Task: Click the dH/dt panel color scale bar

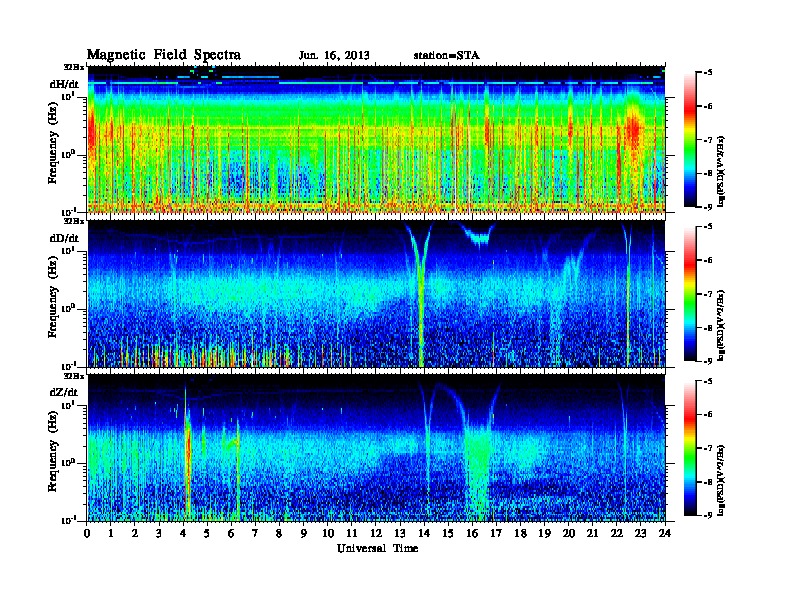Action: 690,140
